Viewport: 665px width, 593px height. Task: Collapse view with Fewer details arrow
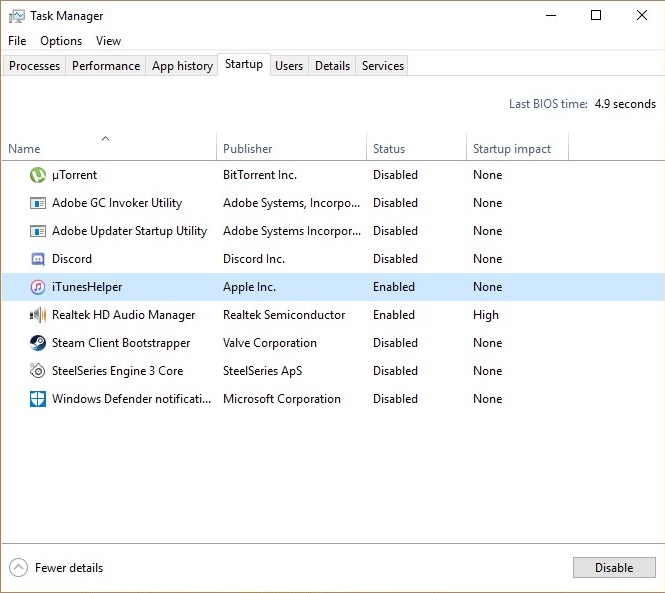18,568
